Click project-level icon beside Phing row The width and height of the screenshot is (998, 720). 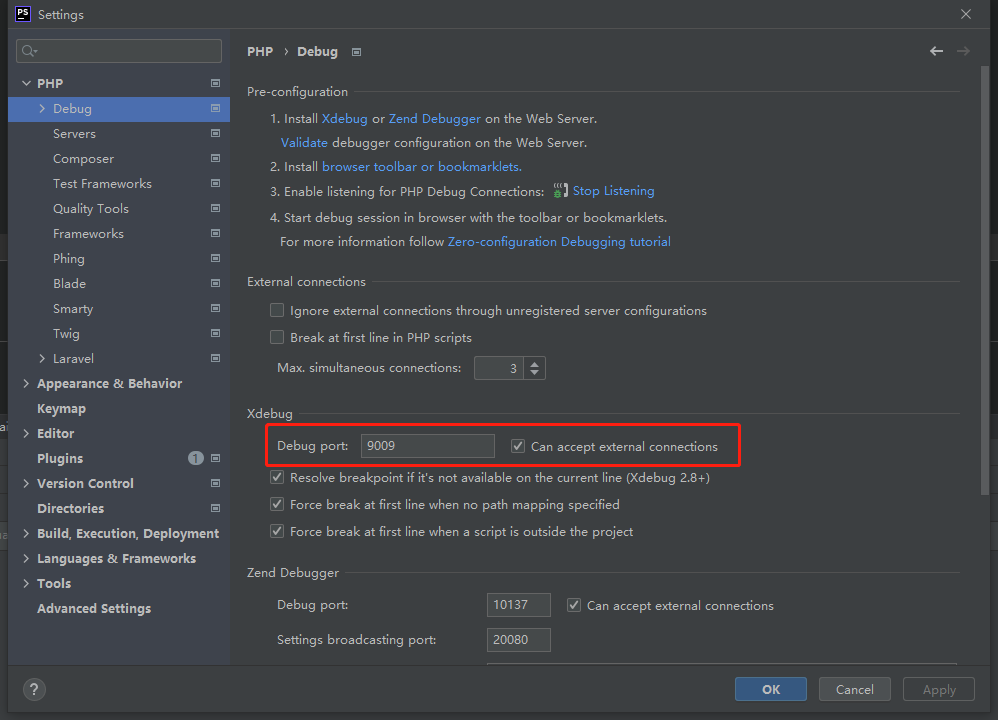tap(215, 258)
